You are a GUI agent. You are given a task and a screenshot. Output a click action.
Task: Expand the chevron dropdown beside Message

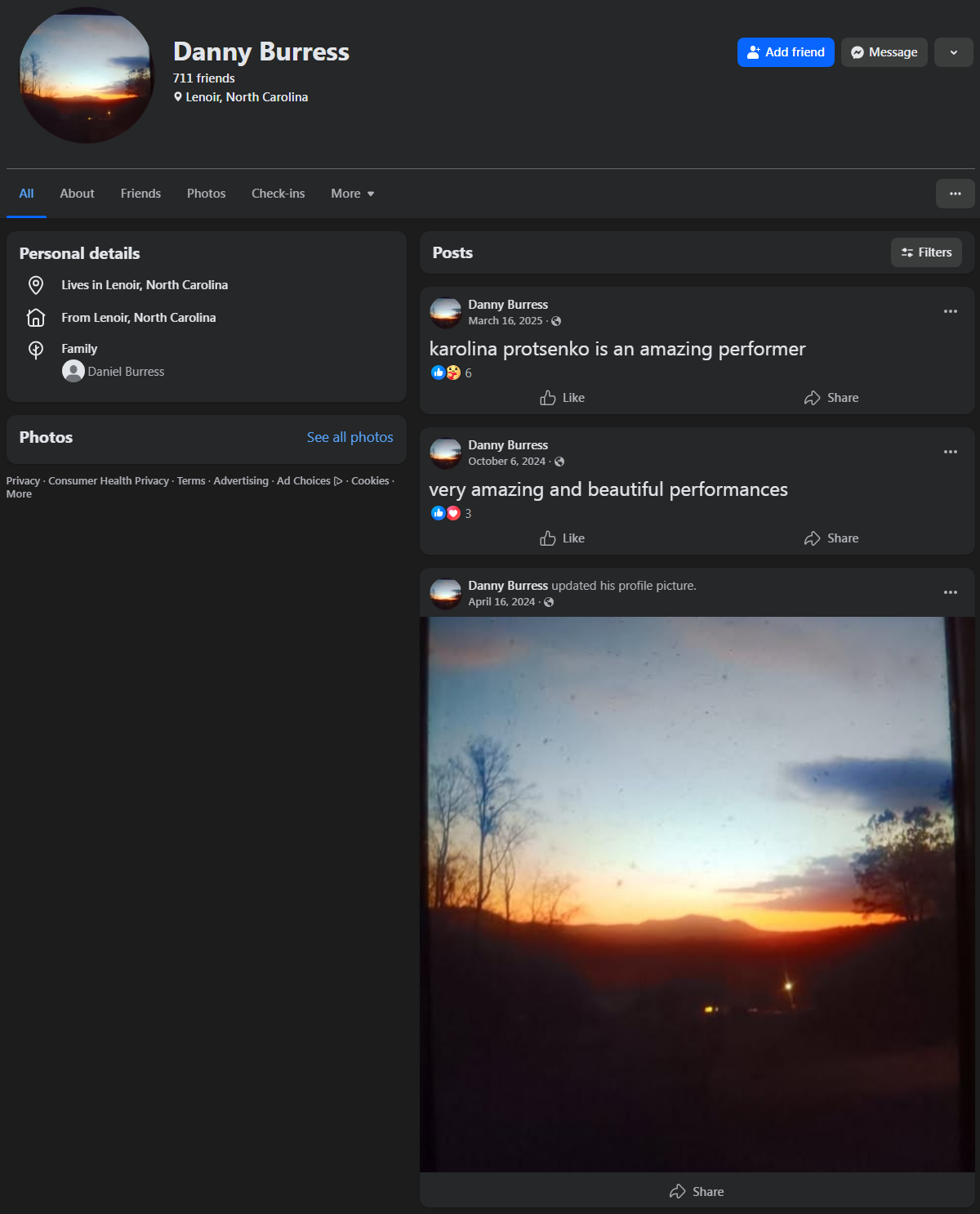click(x=954, y=52)
